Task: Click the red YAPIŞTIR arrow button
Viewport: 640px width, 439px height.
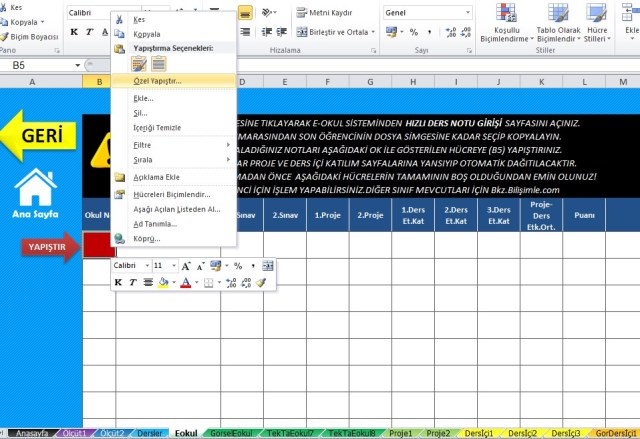Action: [52, 245]
